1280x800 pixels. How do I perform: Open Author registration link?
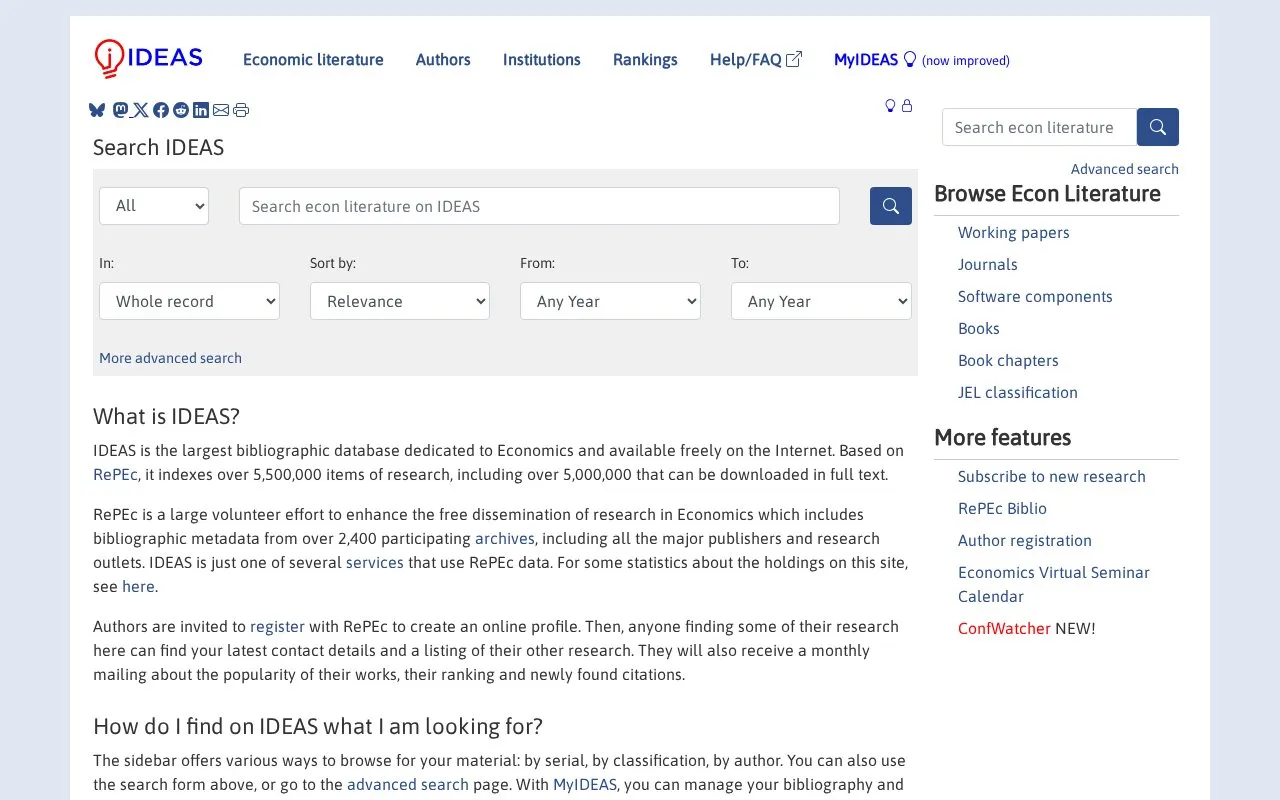point(1025,540)
